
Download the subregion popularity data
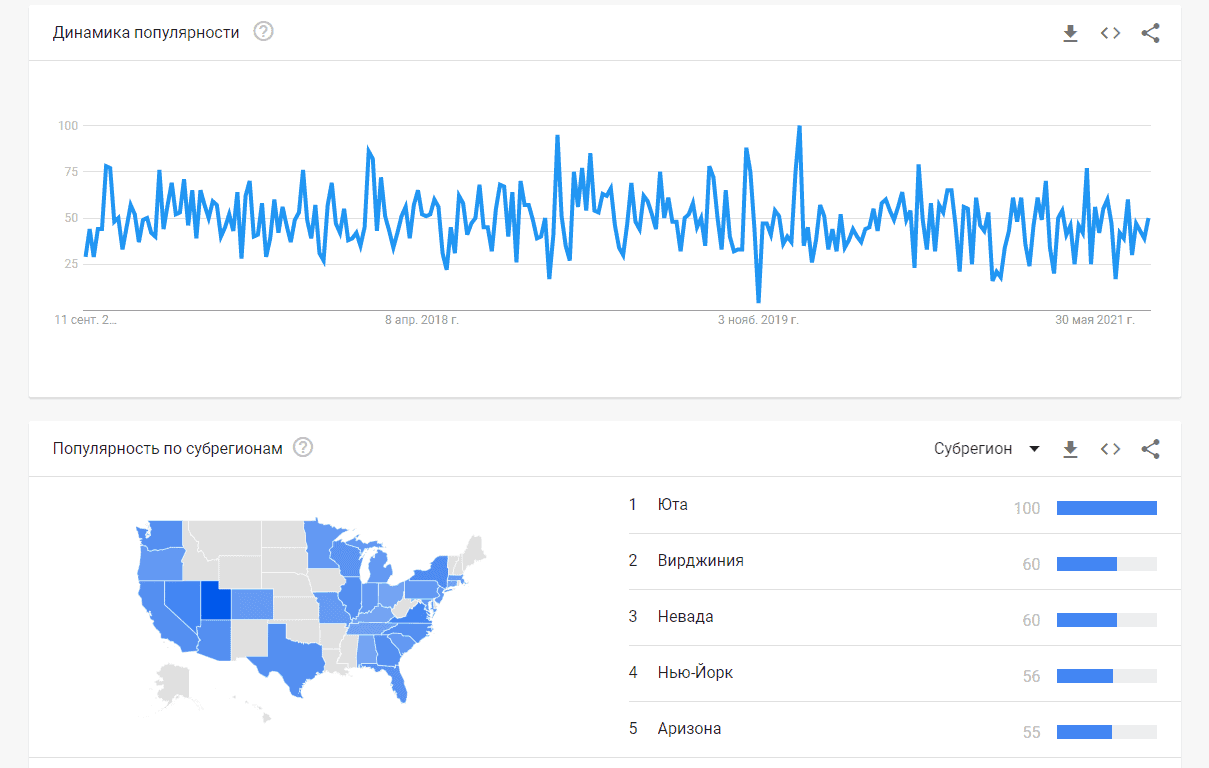coord(1070,449)
